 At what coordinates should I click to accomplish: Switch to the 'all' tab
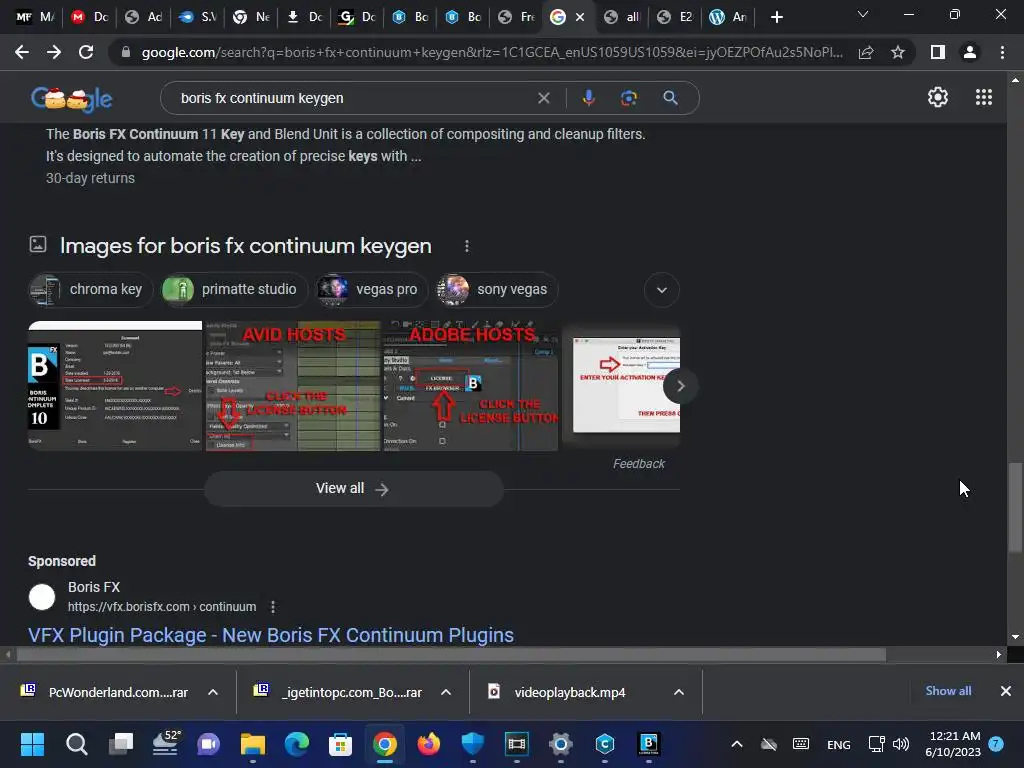622,17
